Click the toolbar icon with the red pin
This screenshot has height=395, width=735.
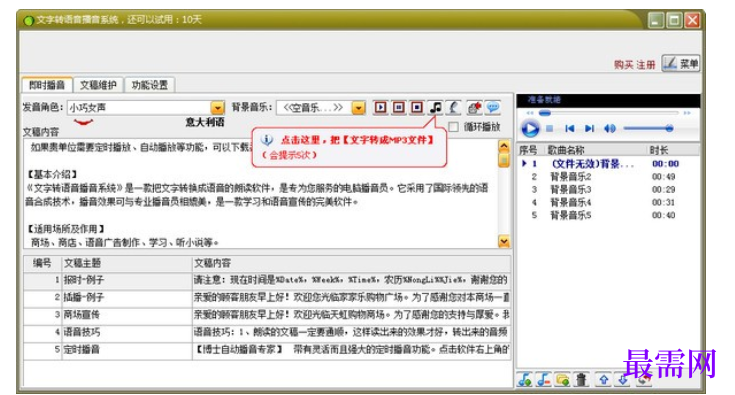(474, 108)
